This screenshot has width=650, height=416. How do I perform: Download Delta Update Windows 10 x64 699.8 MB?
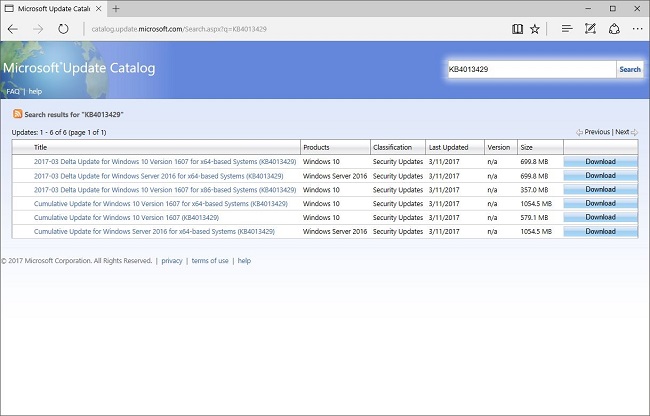(x=600, y=162)
